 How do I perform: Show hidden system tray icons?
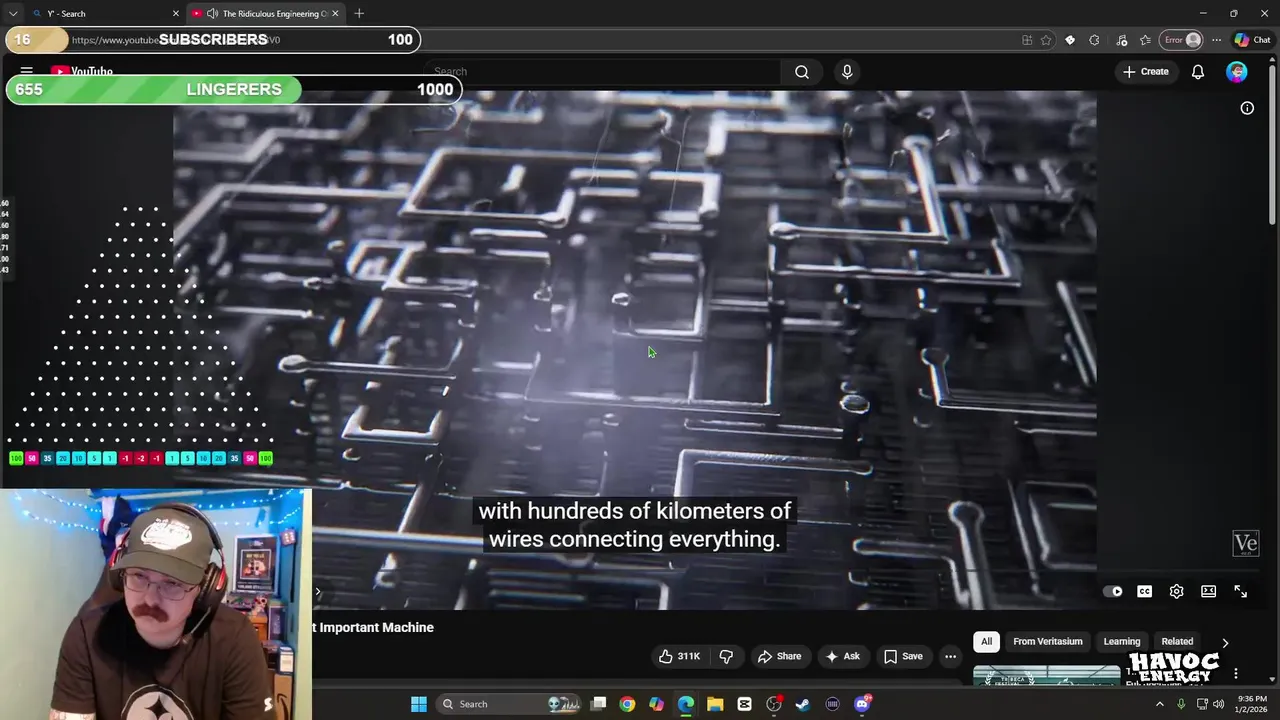pos(1160,704)
